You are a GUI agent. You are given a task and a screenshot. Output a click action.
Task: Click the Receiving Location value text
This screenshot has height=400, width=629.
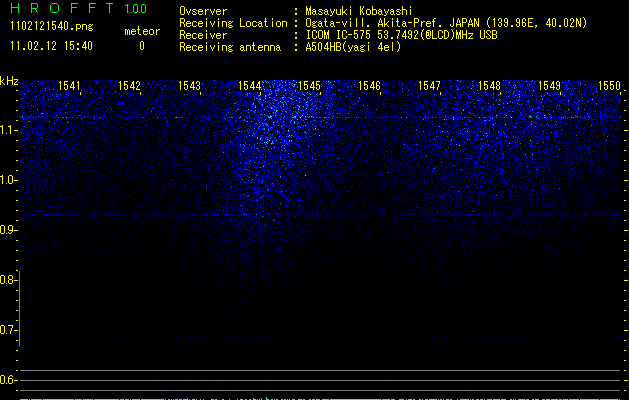[446, 23]
